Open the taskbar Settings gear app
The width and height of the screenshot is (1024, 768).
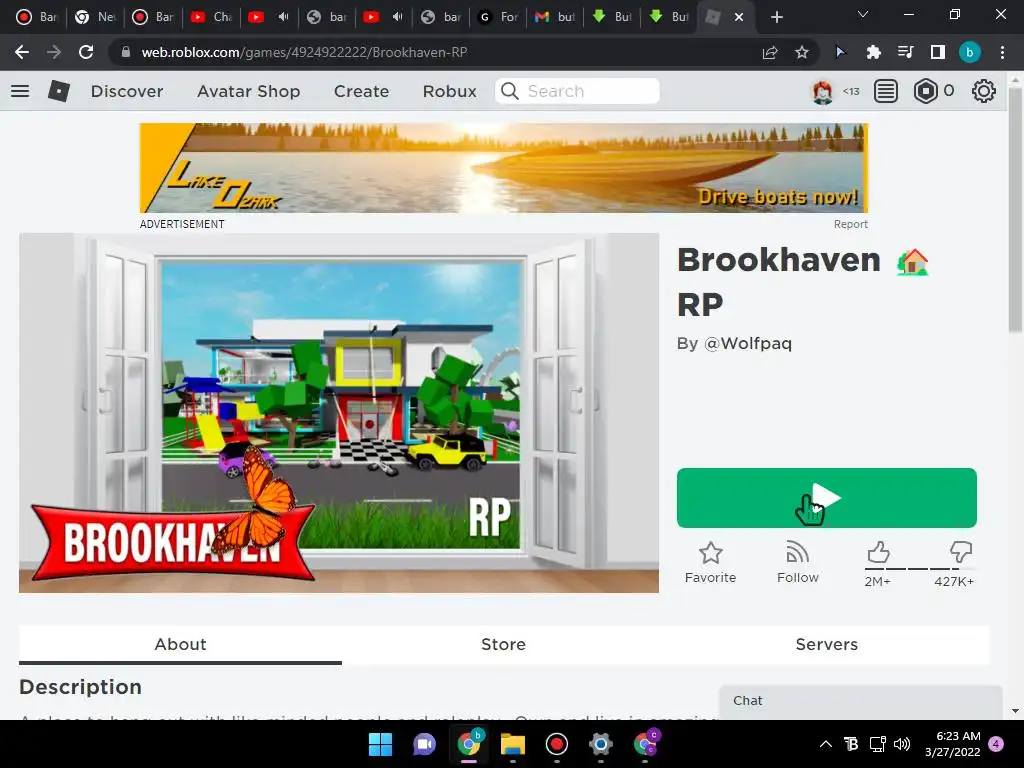[601, 744]
